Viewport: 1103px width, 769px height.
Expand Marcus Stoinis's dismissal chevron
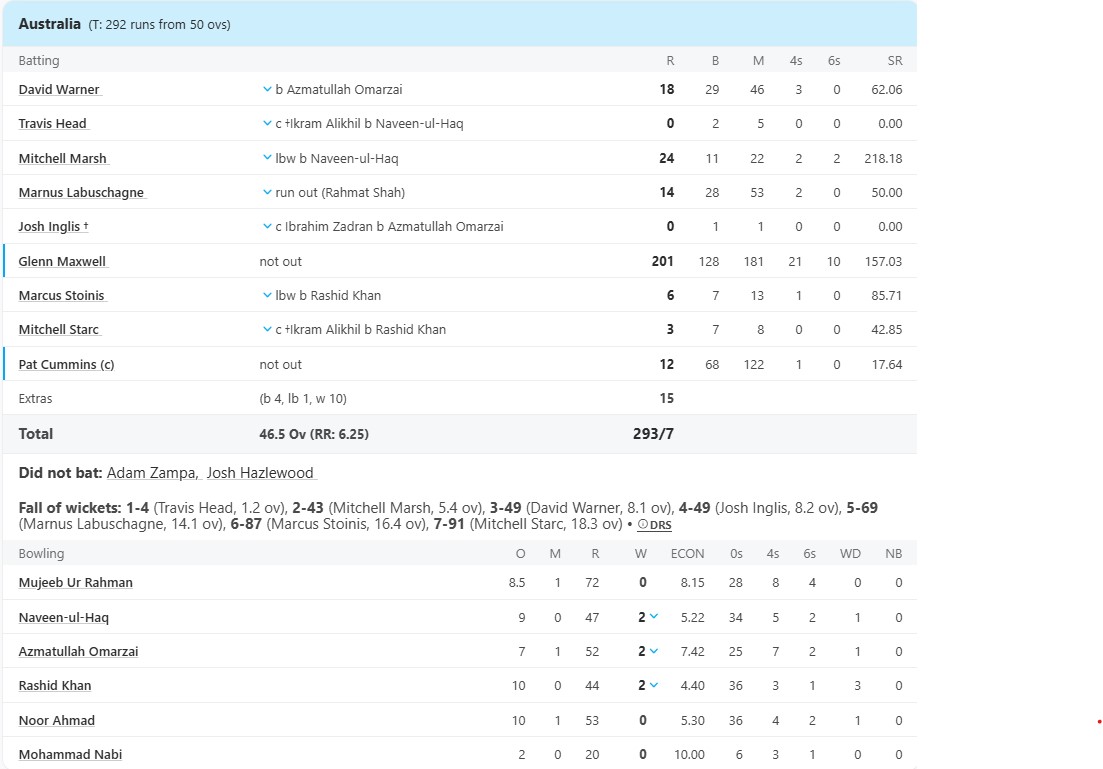[x=267, y=295]
